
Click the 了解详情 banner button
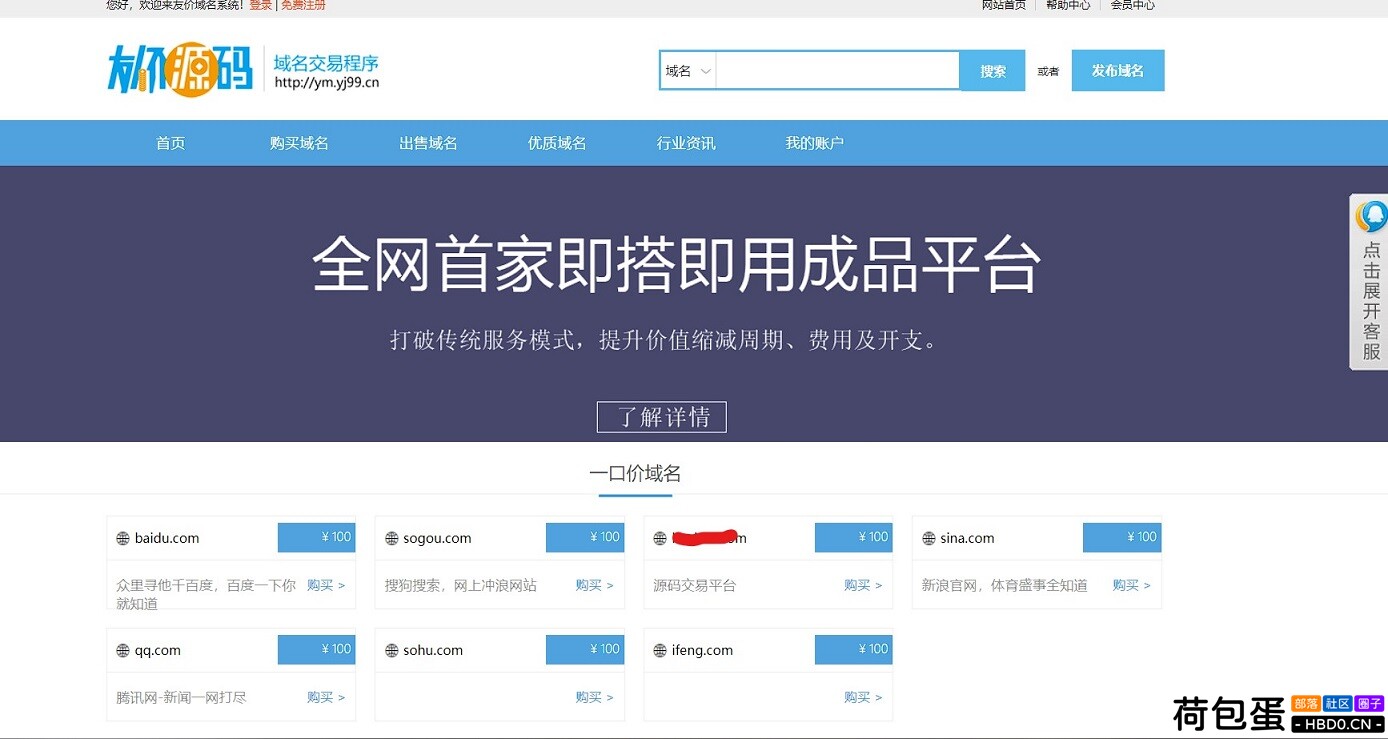(x=662, y=417)
